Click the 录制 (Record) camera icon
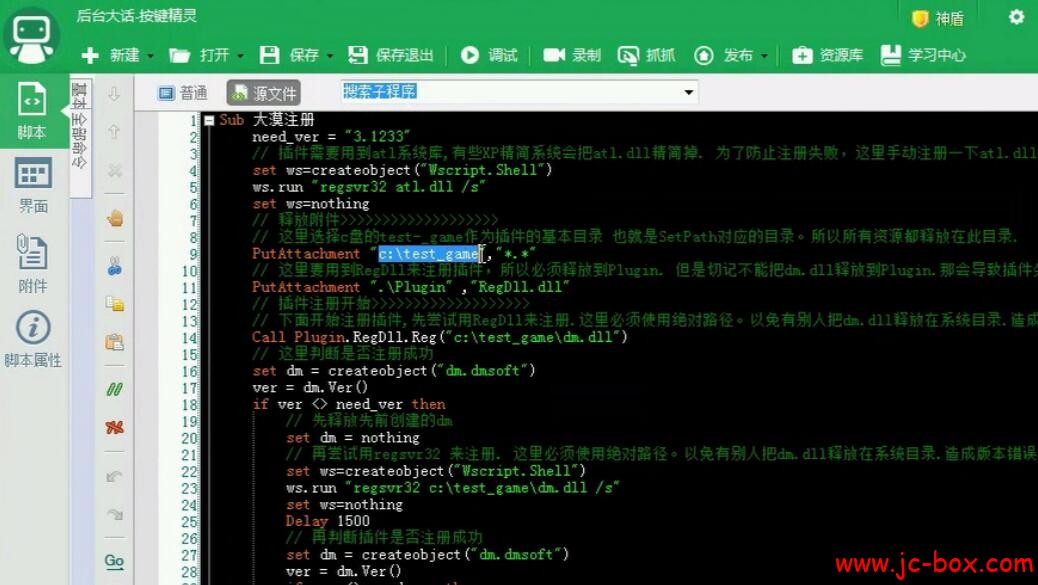This screenshot has height=585, width=1038. coord(553,55)
